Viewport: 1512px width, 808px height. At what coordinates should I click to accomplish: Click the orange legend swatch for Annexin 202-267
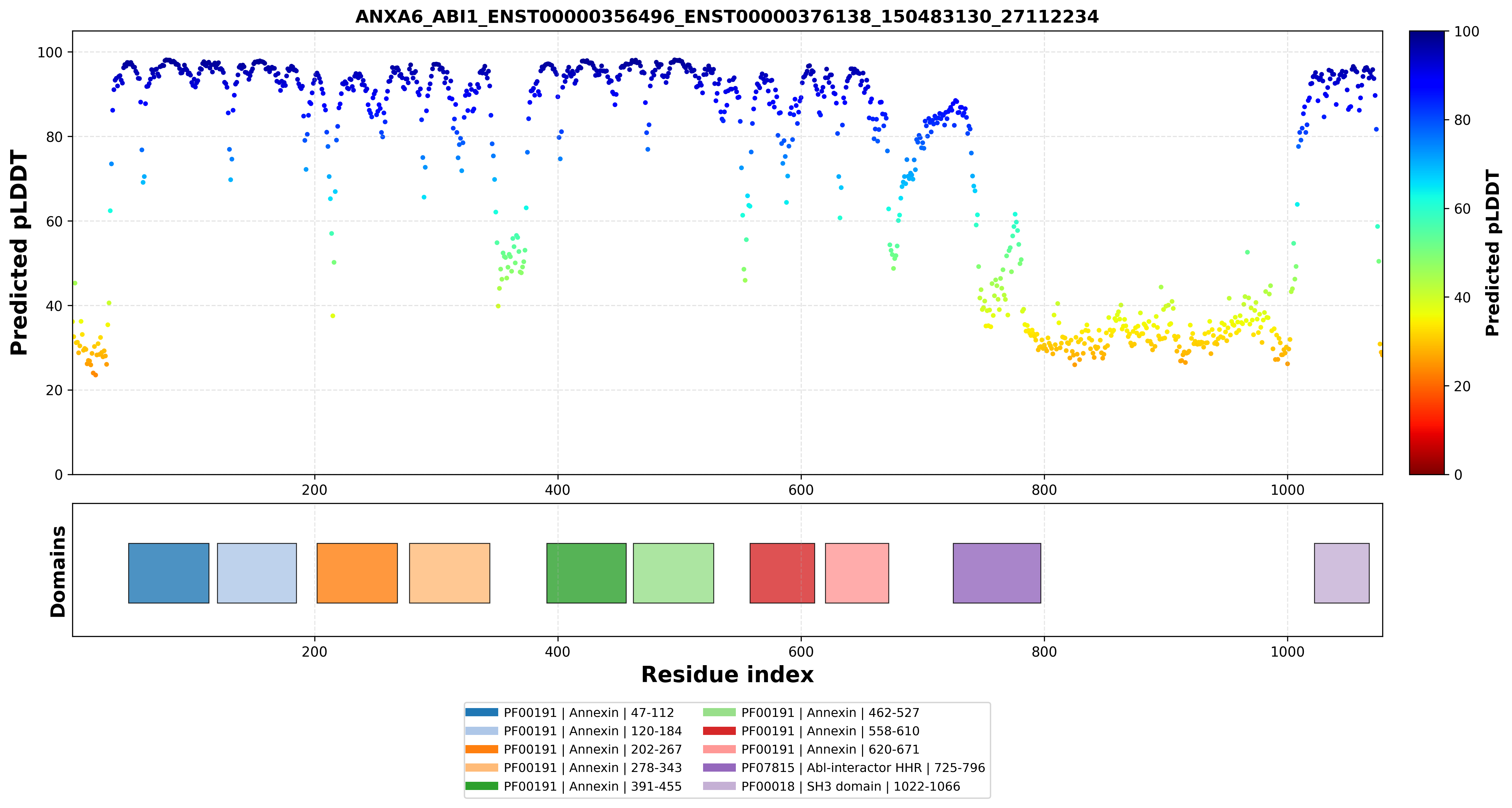[481, 749]
